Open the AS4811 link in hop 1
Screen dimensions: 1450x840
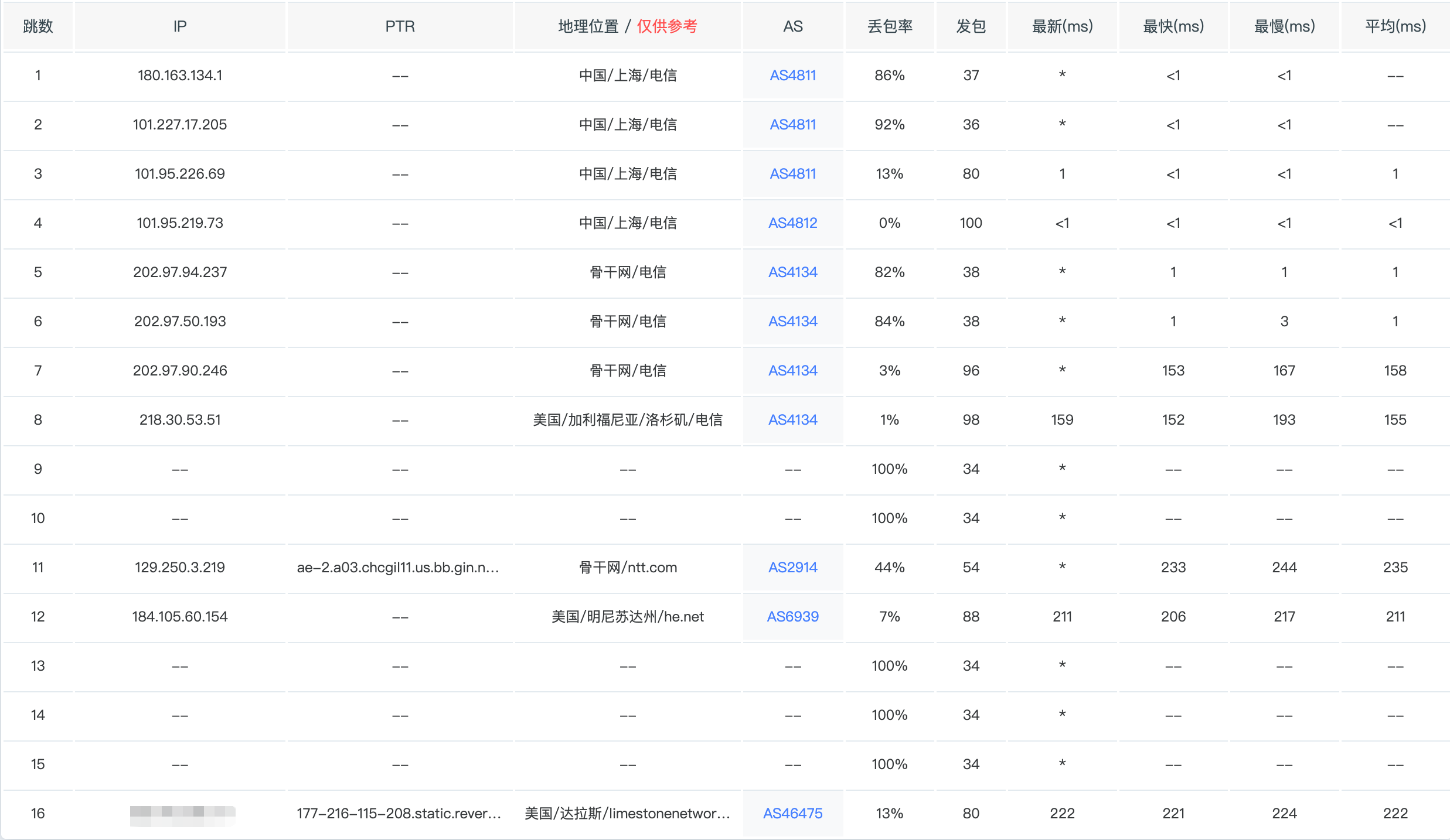(792, 76)
